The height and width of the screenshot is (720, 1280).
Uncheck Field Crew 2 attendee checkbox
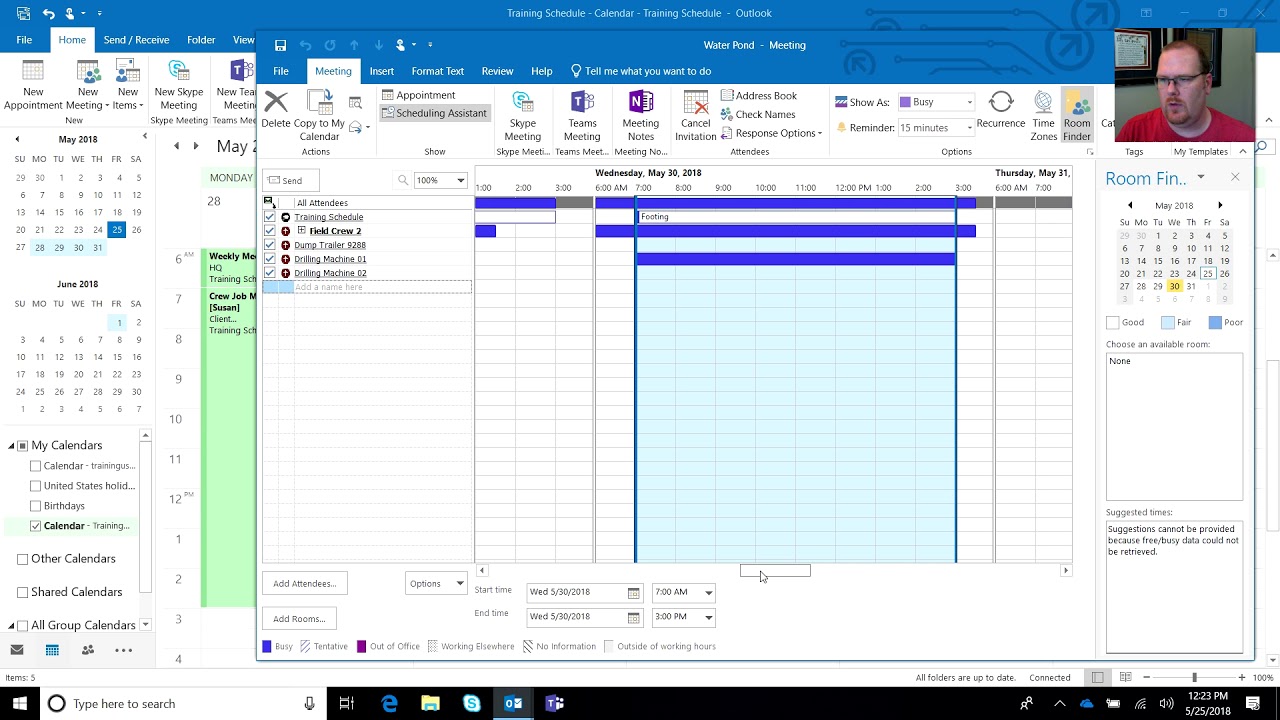(x=270, y=231)
